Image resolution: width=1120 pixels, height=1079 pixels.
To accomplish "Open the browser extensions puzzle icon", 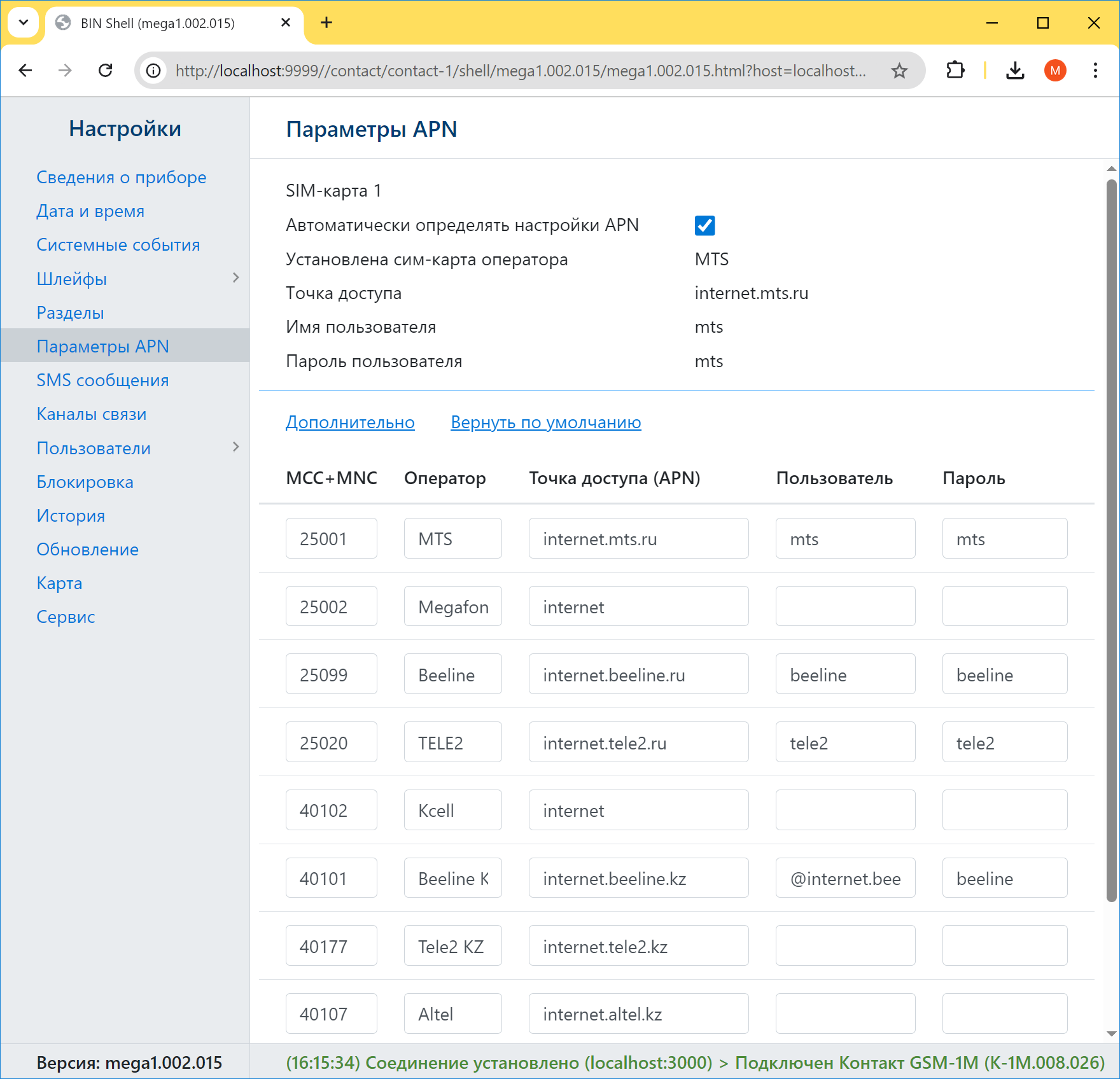I will (955, 71).
